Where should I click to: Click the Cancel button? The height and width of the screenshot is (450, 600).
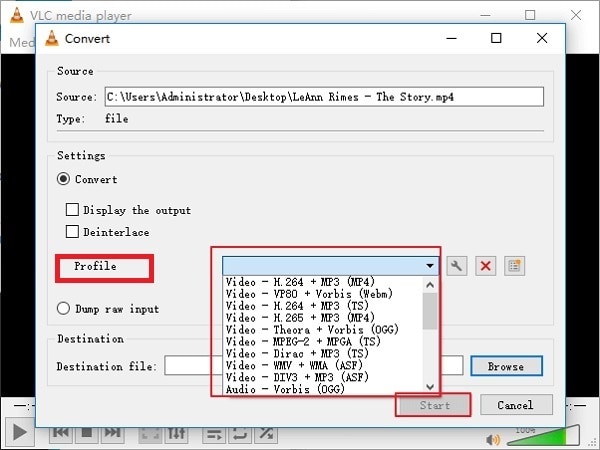coord(516,405)
